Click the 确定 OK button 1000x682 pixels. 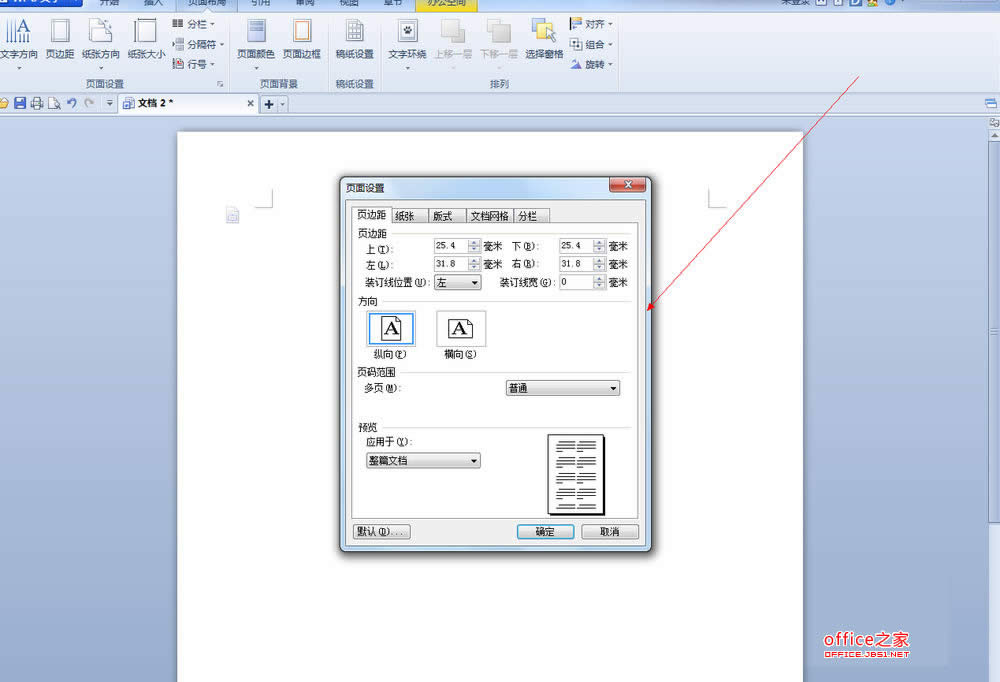pyautogui.click(x=545, y=531)
